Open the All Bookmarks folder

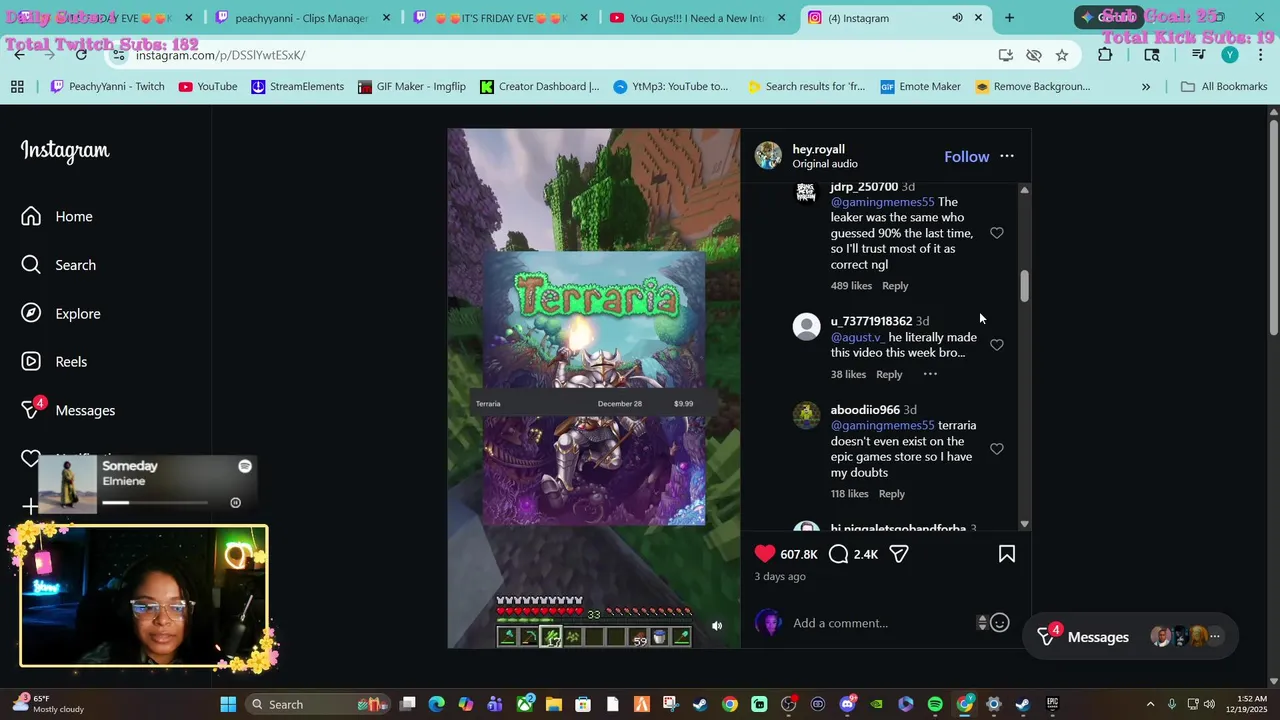1224,87
